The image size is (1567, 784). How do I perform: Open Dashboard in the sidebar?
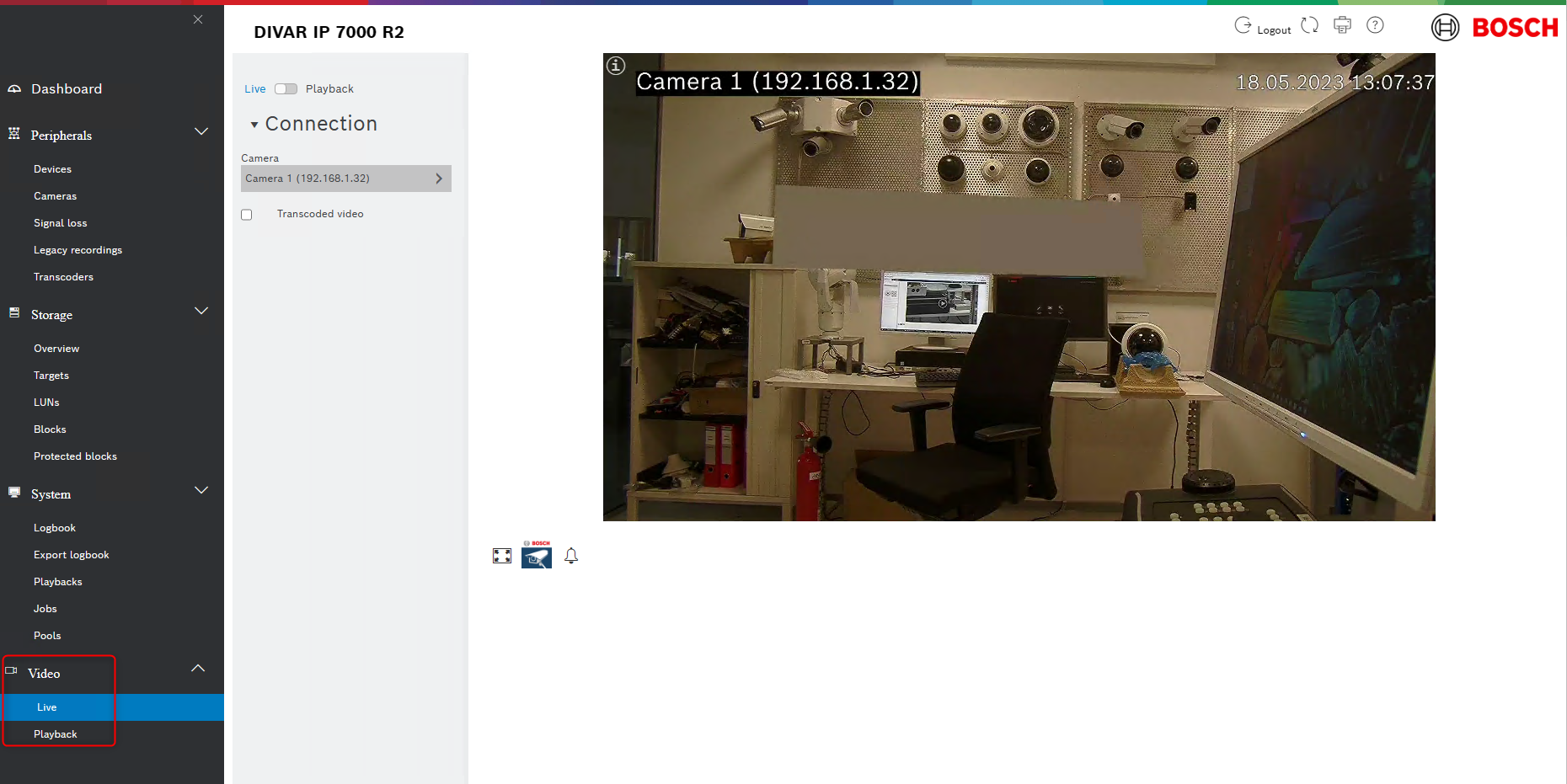[67, 89]
